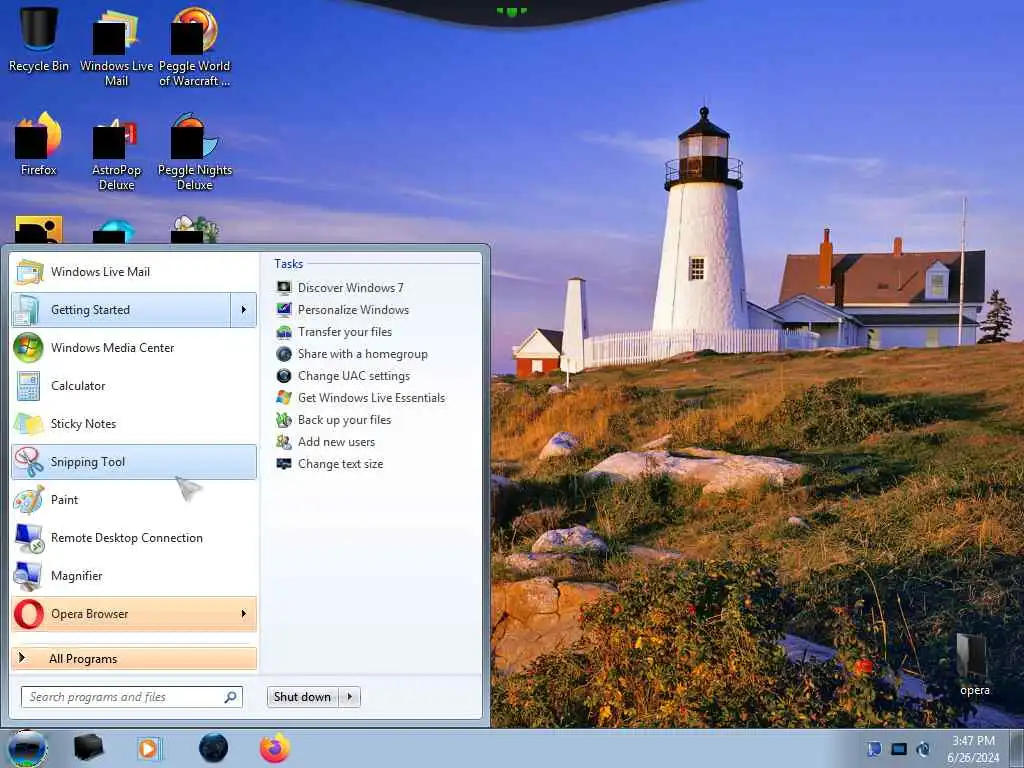Expand All Programs list

pos(134,658)
